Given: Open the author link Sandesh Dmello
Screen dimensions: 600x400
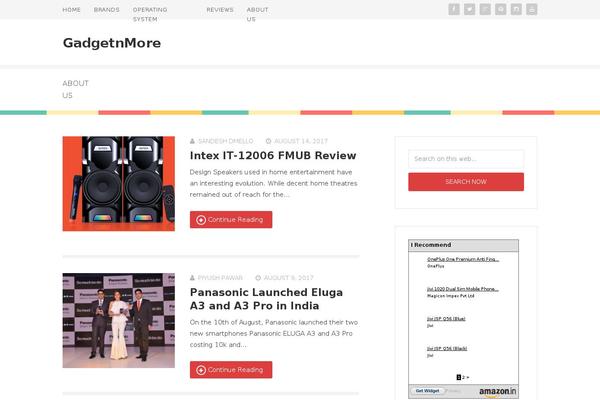Looking at the screenshot, I should [226, 141].
